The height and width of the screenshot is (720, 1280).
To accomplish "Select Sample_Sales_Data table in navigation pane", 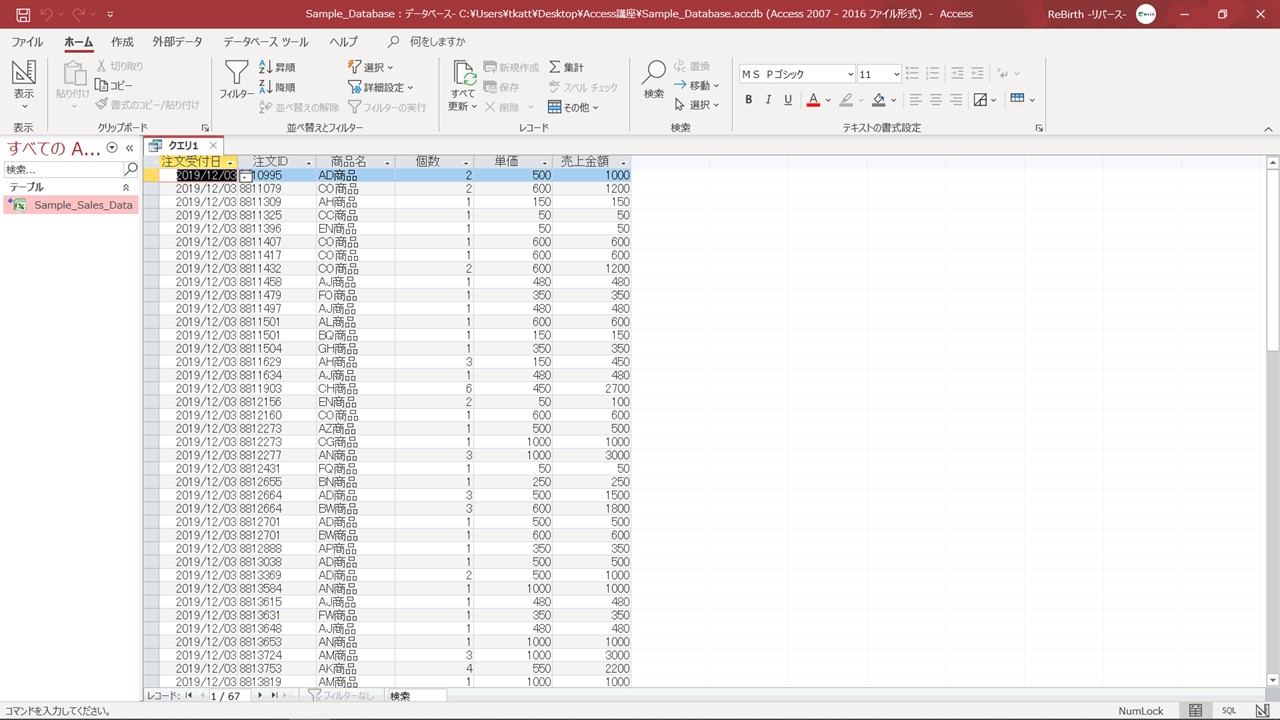I will 82,205.
